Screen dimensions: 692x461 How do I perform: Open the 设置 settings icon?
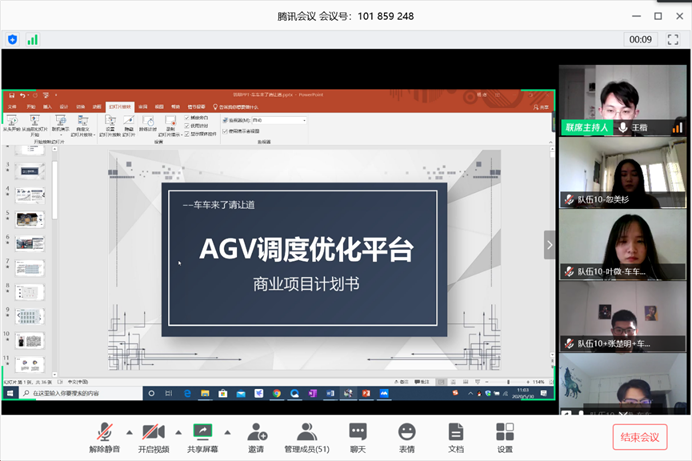[505, 433]
